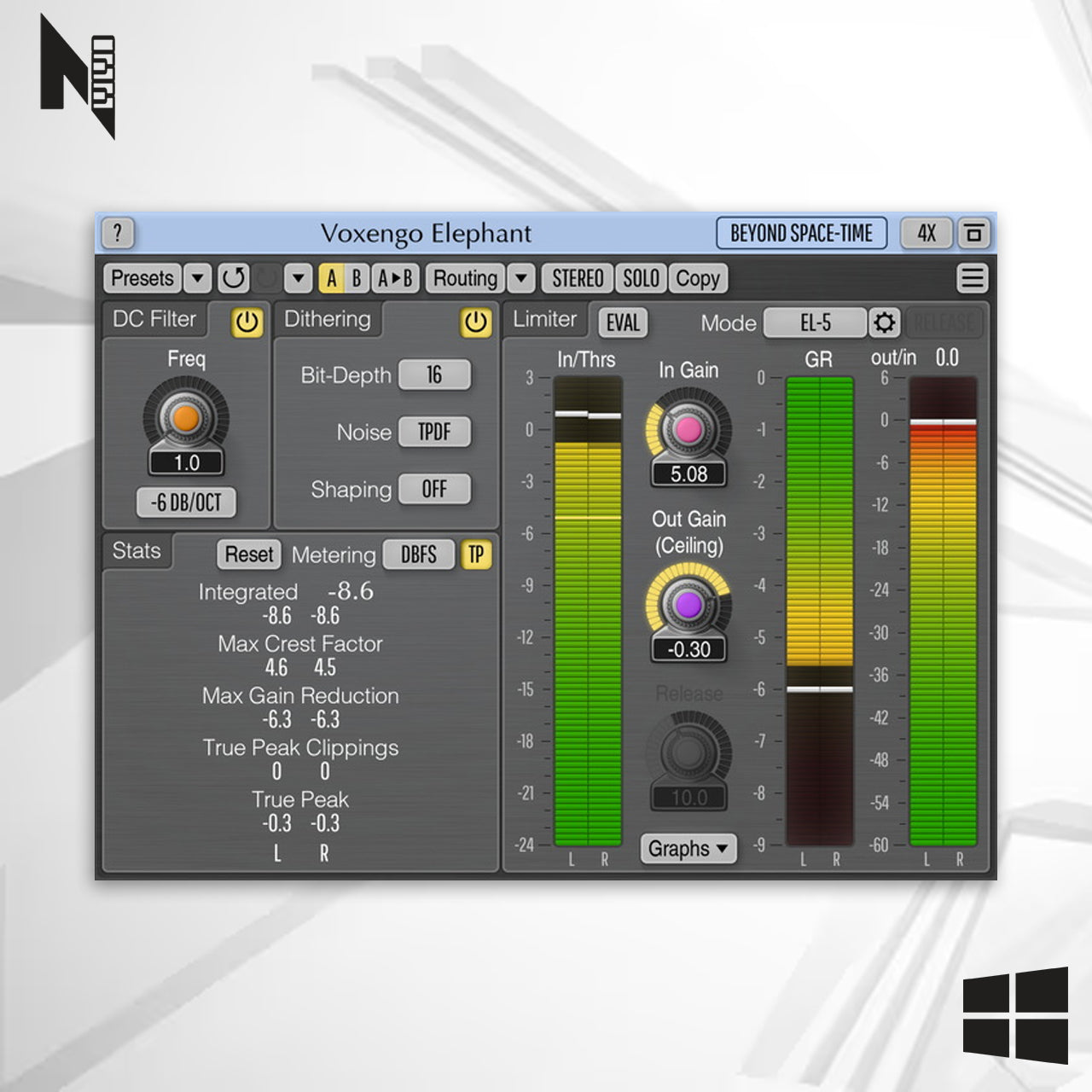Click the A to B copy icon
The height and width of the screenshot is (1092, 1092).
point(394,278)
